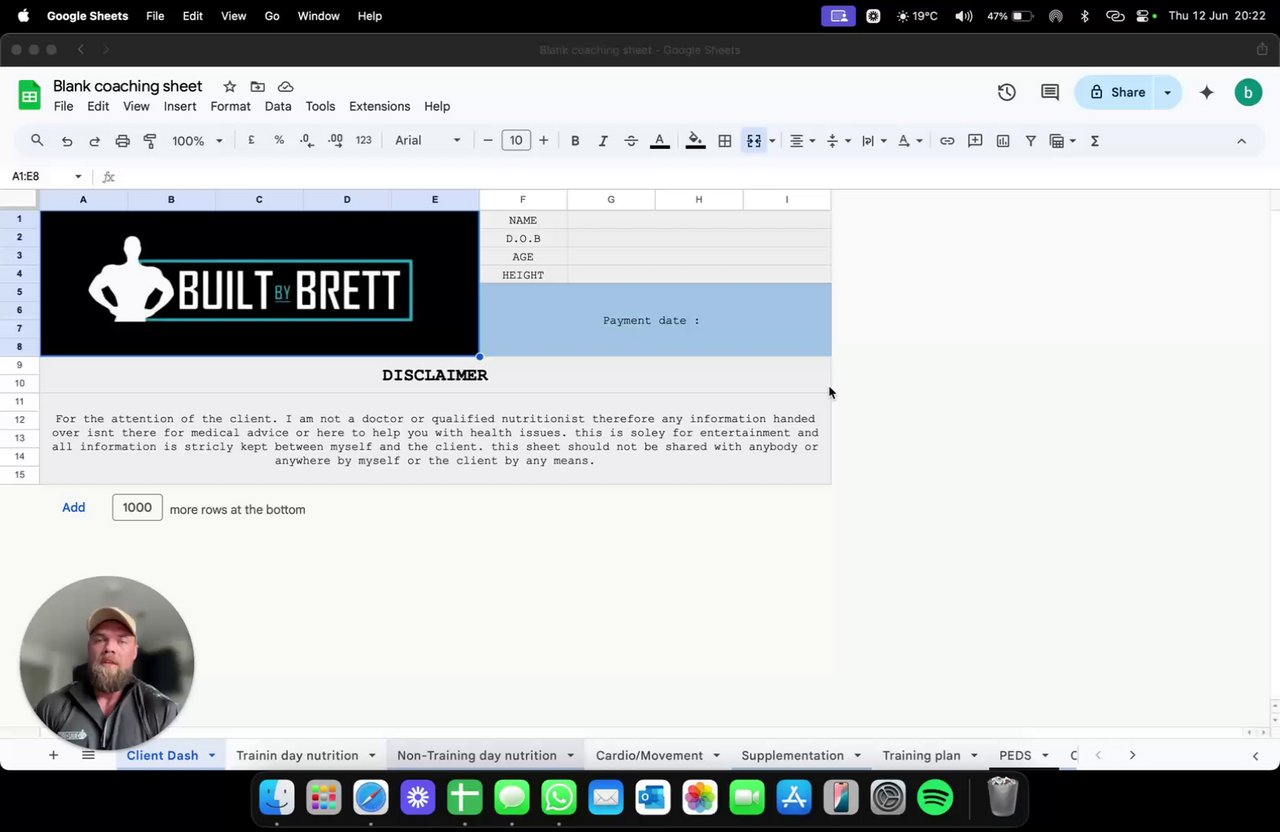This screenshot has height=832, width=1280.
Task: Open the zoom level dropdown
Action: 196,141
